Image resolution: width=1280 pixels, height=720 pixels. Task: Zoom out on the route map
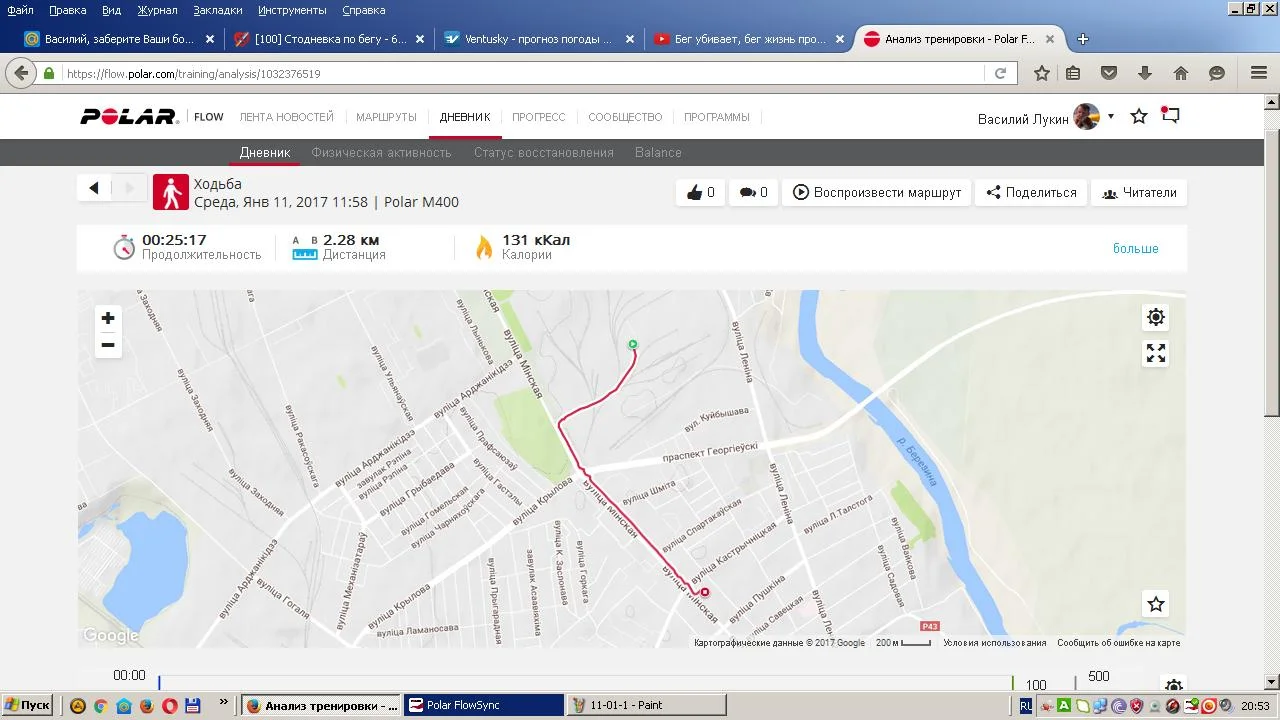coord(108,345)
